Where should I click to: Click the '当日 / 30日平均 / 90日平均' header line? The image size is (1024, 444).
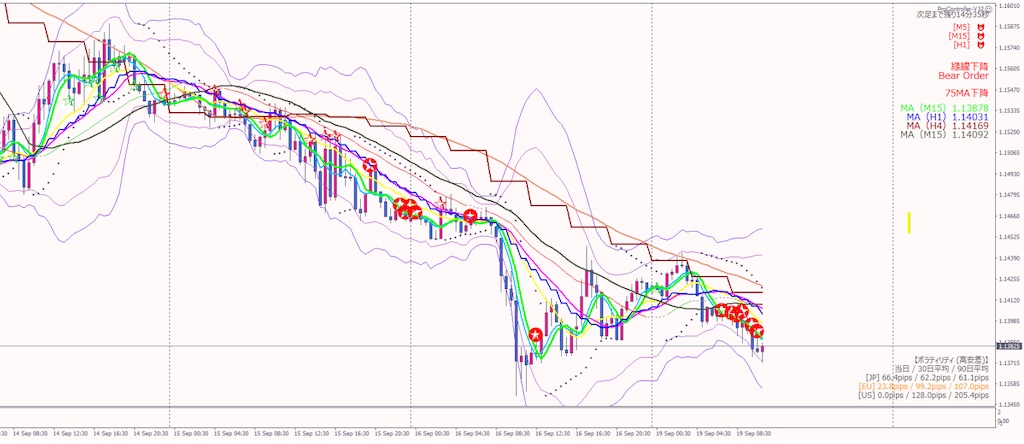[x=942, y=369]
